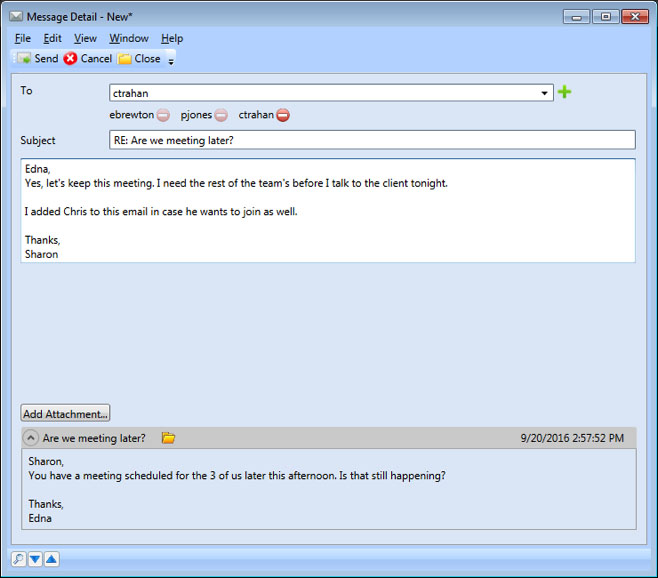
Task: Maximize the Message Detail window
Action: point(606,17)
